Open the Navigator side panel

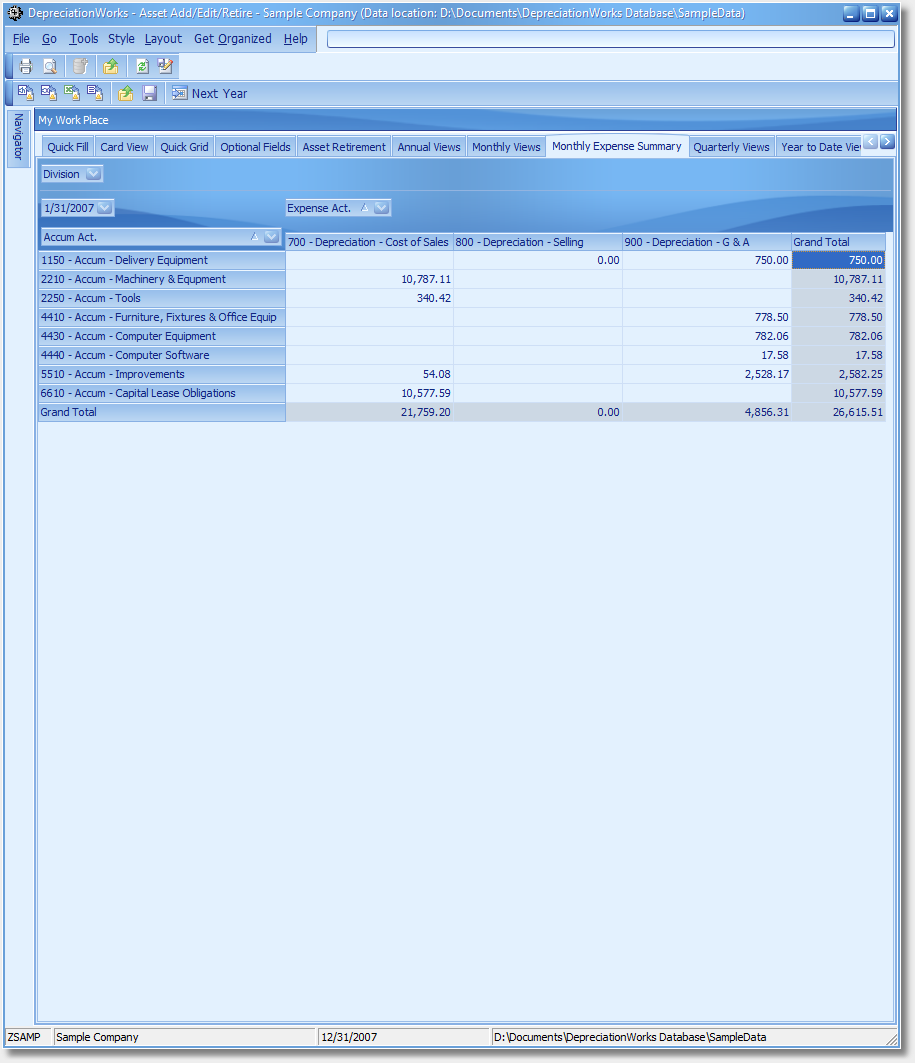pyautogui.click(x=18, y=137)
